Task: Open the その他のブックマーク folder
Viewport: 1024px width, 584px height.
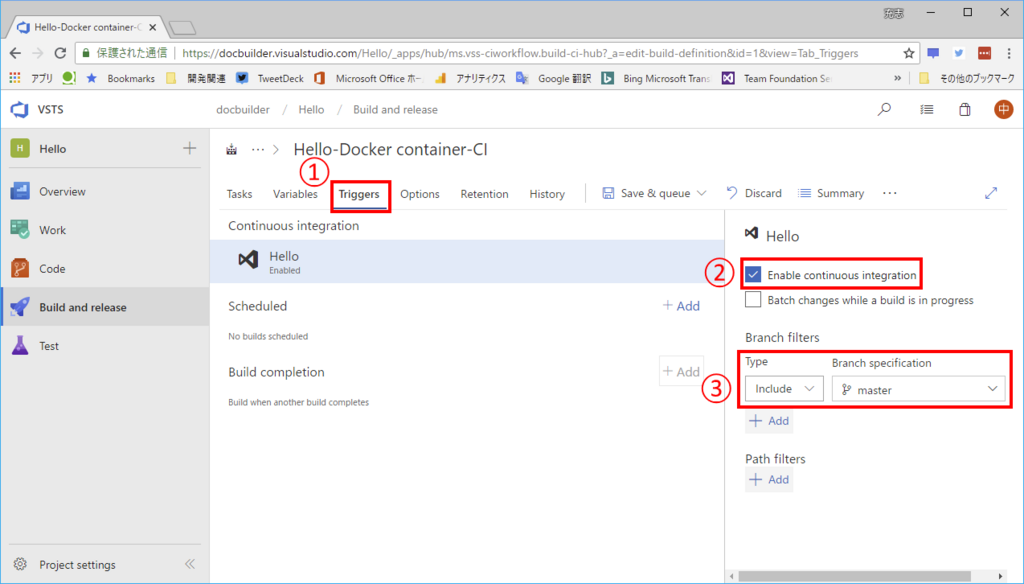Action: 967,78
